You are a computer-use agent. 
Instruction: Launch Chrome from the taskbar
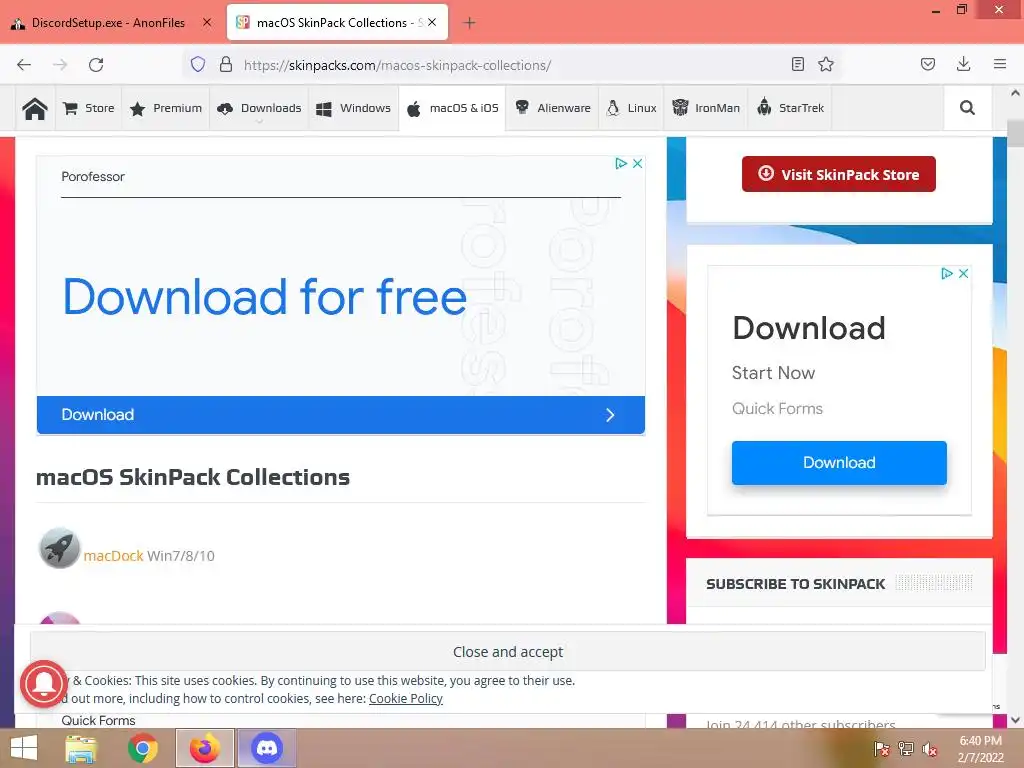142,748
